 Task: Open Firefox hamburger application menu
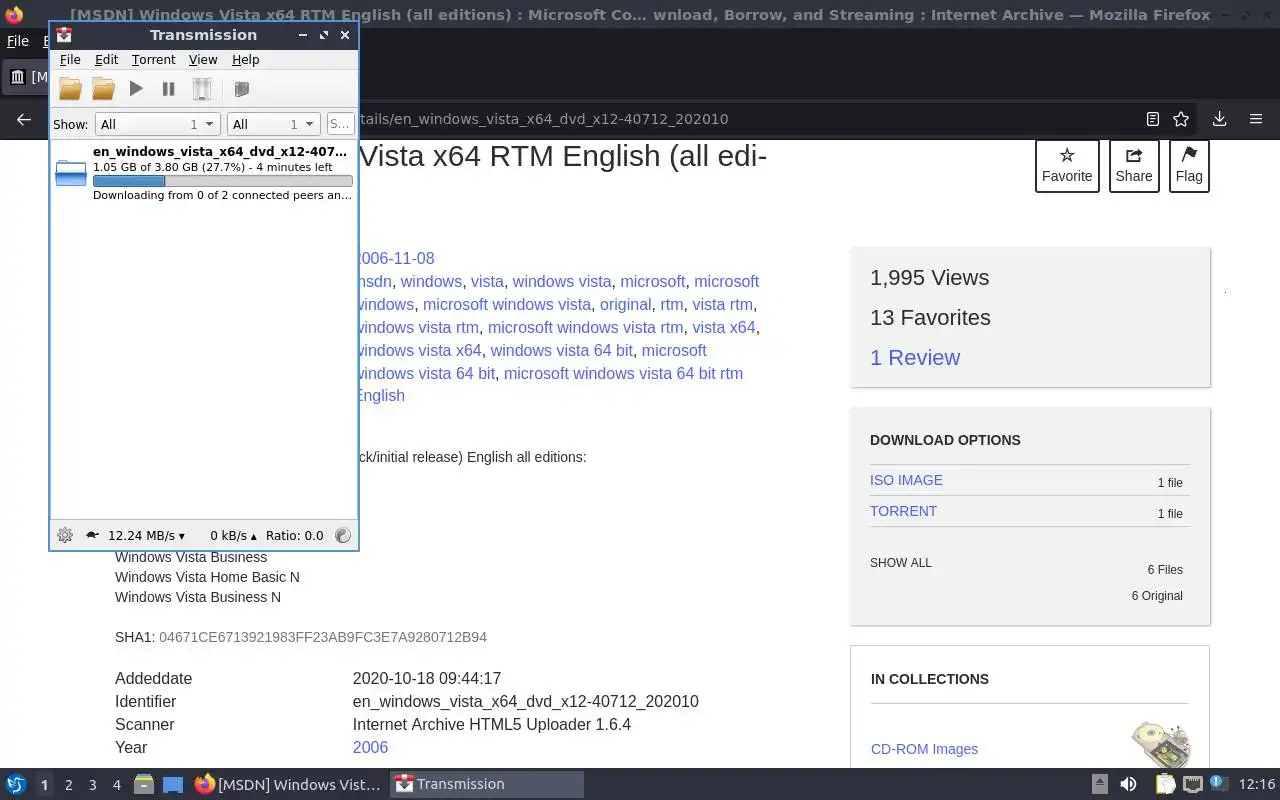[x=1256, y=119]
